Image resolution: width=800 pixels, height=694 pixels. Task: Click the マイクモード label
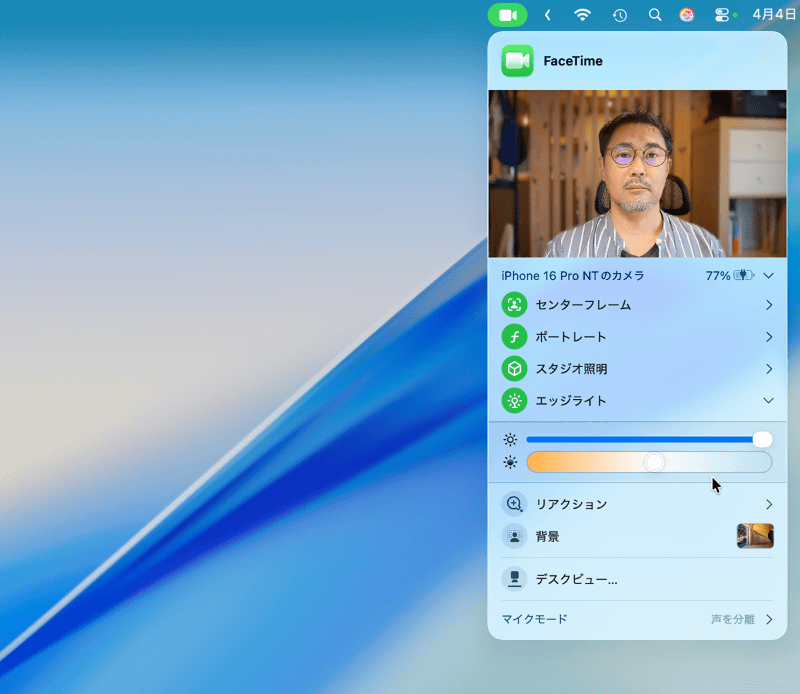534,619
